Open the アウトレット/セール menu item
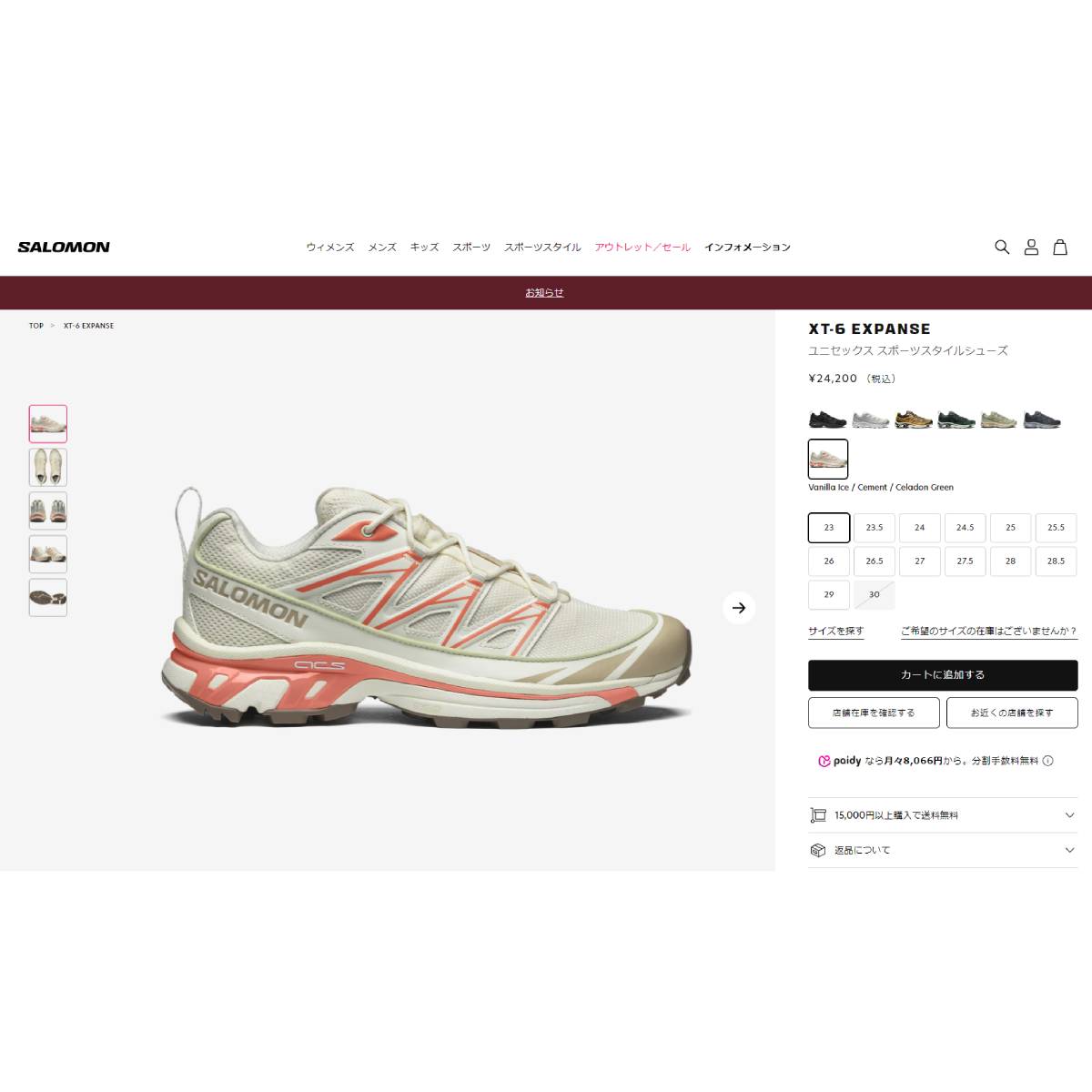The width and height of the screenshot is (1092, 1092). coord(642,248)
